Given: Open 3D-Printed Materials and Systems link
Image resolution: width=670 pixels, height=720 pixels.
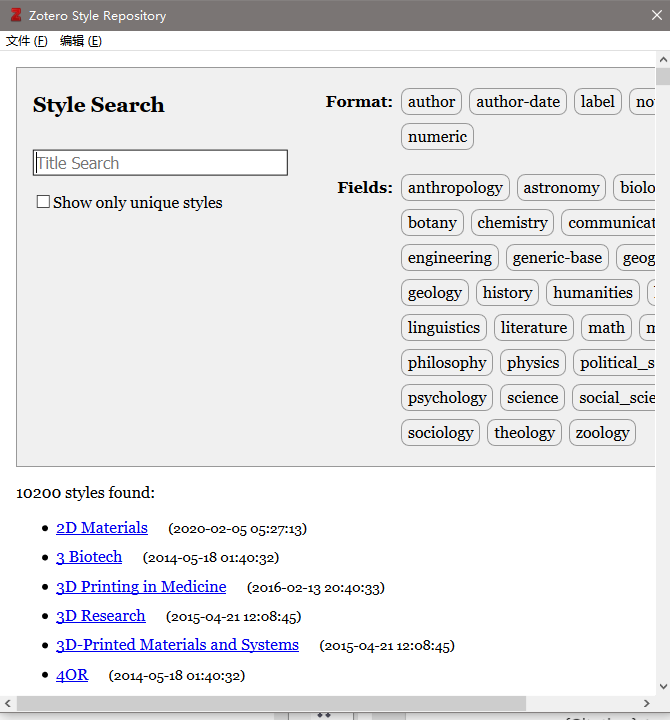Looking at the screenshot, I should (x=177, y=644).
